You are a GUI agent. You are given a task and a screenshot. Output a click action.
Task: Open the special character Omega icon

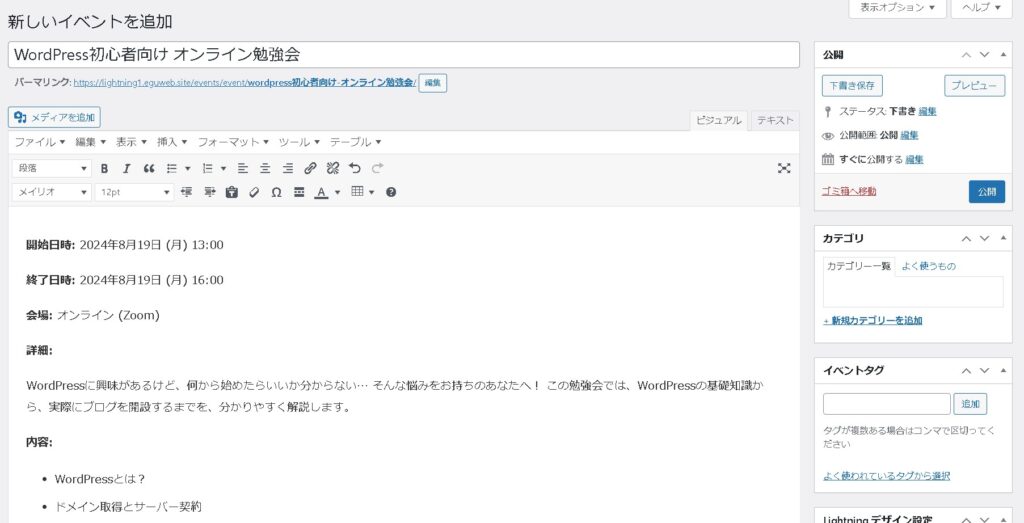click(276, 192)
